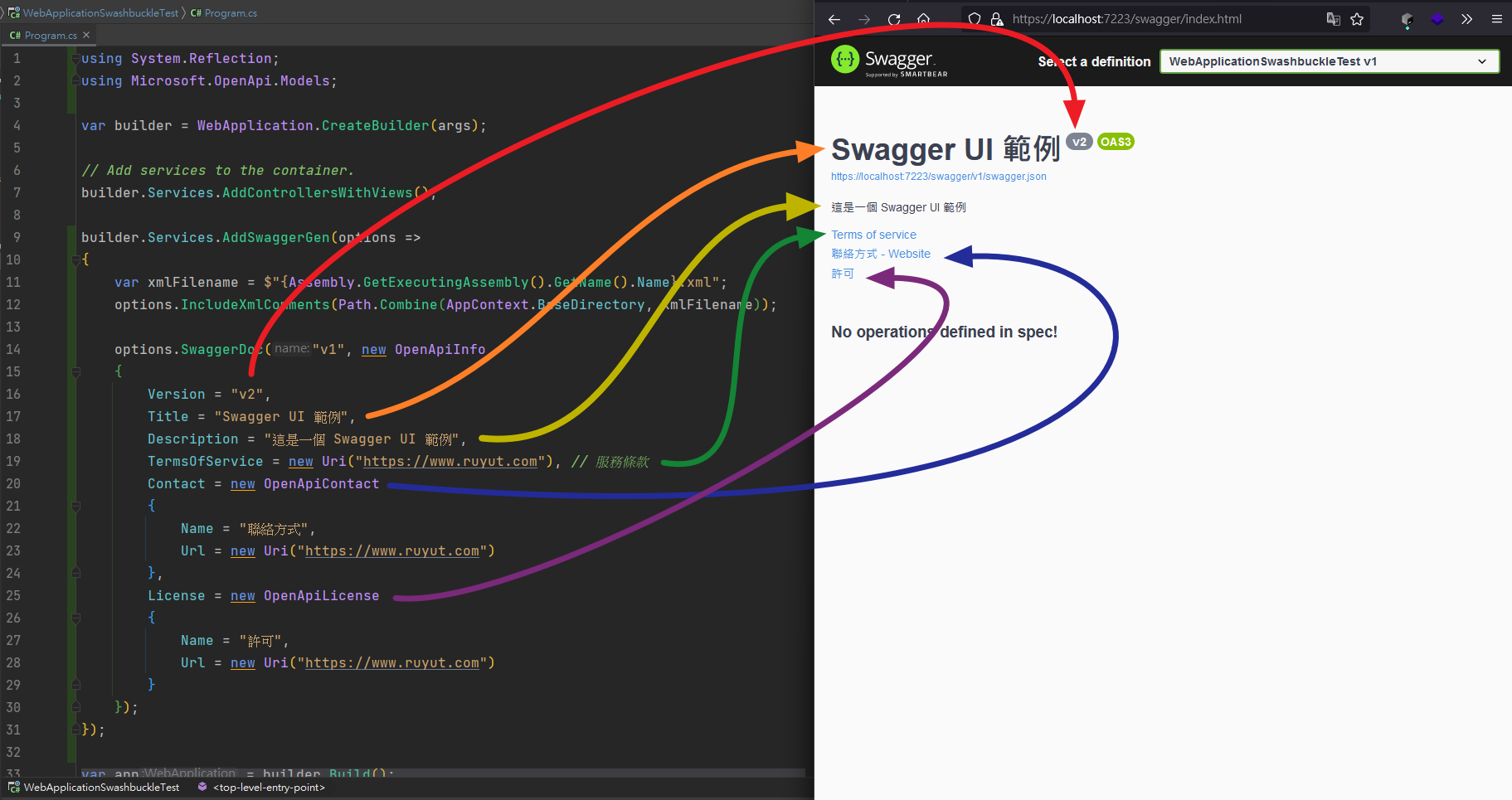Click 'OpenApiContact' on line 20
The image size is (1512, 800).
click(x=321, y=484)
